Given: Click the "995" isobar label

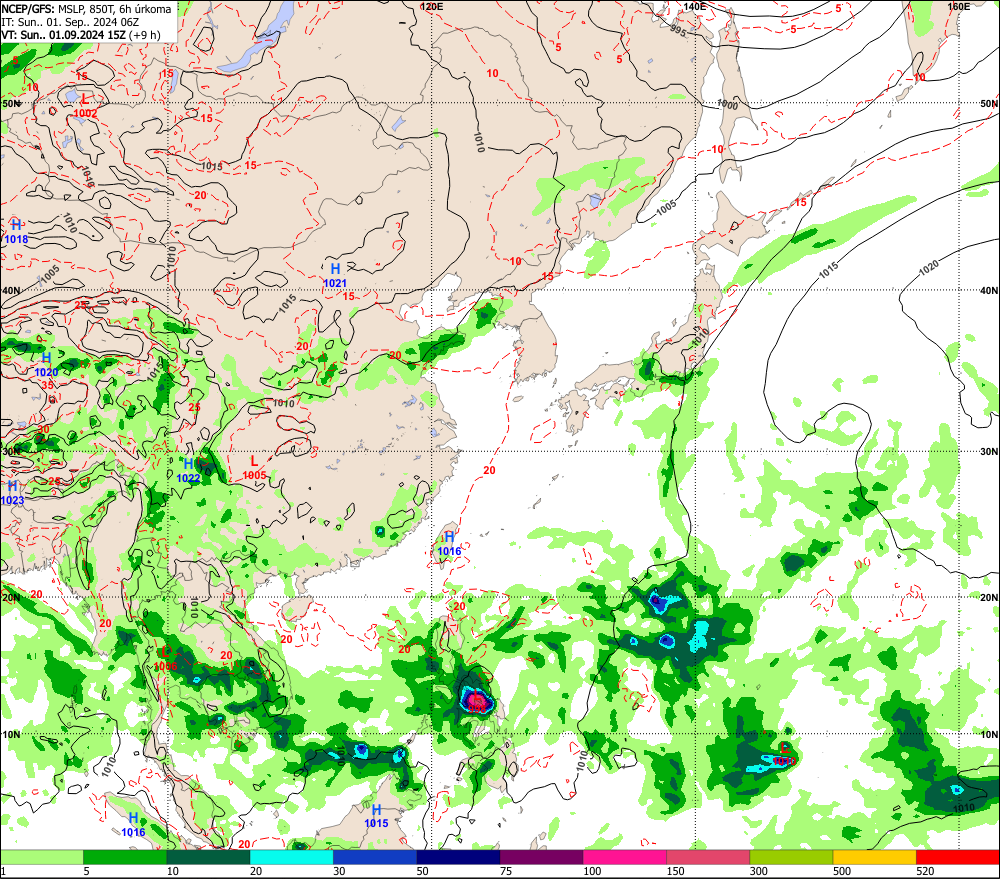Looking at the screenshot, I should (x=679, y=31).
